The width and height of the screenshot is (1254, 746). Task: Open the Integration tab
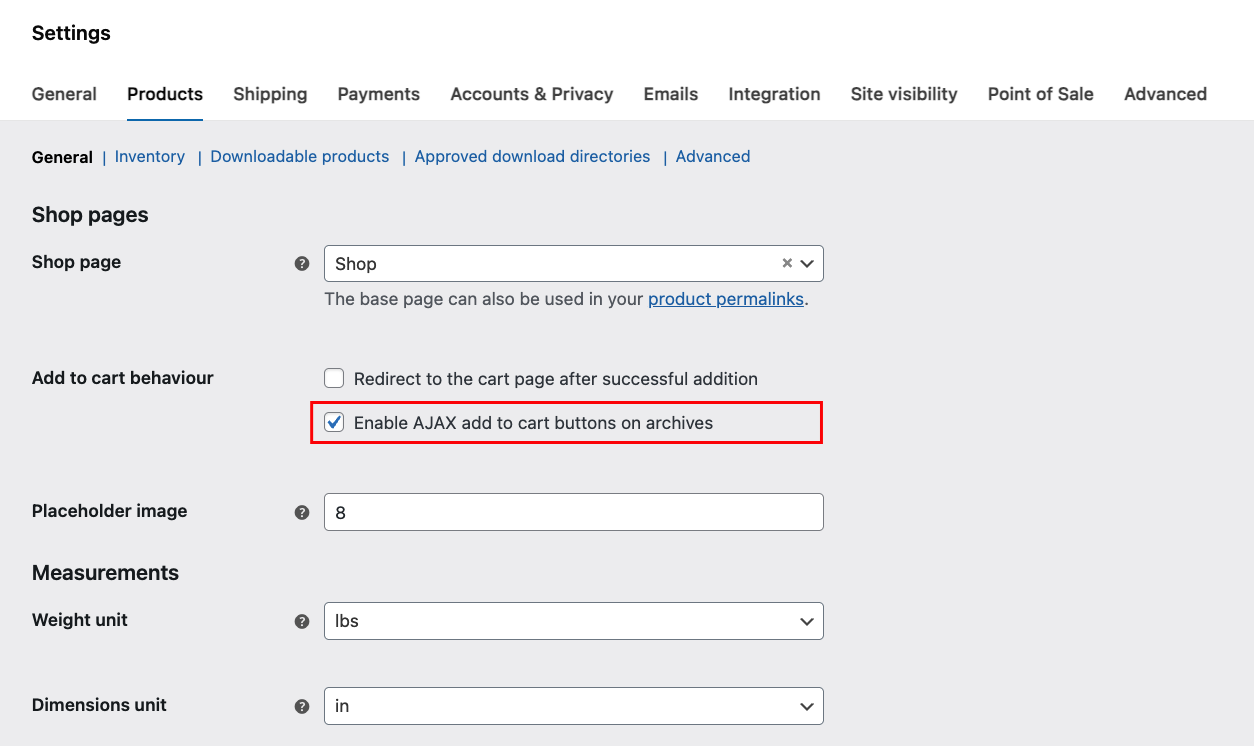[x=775, y=94]
